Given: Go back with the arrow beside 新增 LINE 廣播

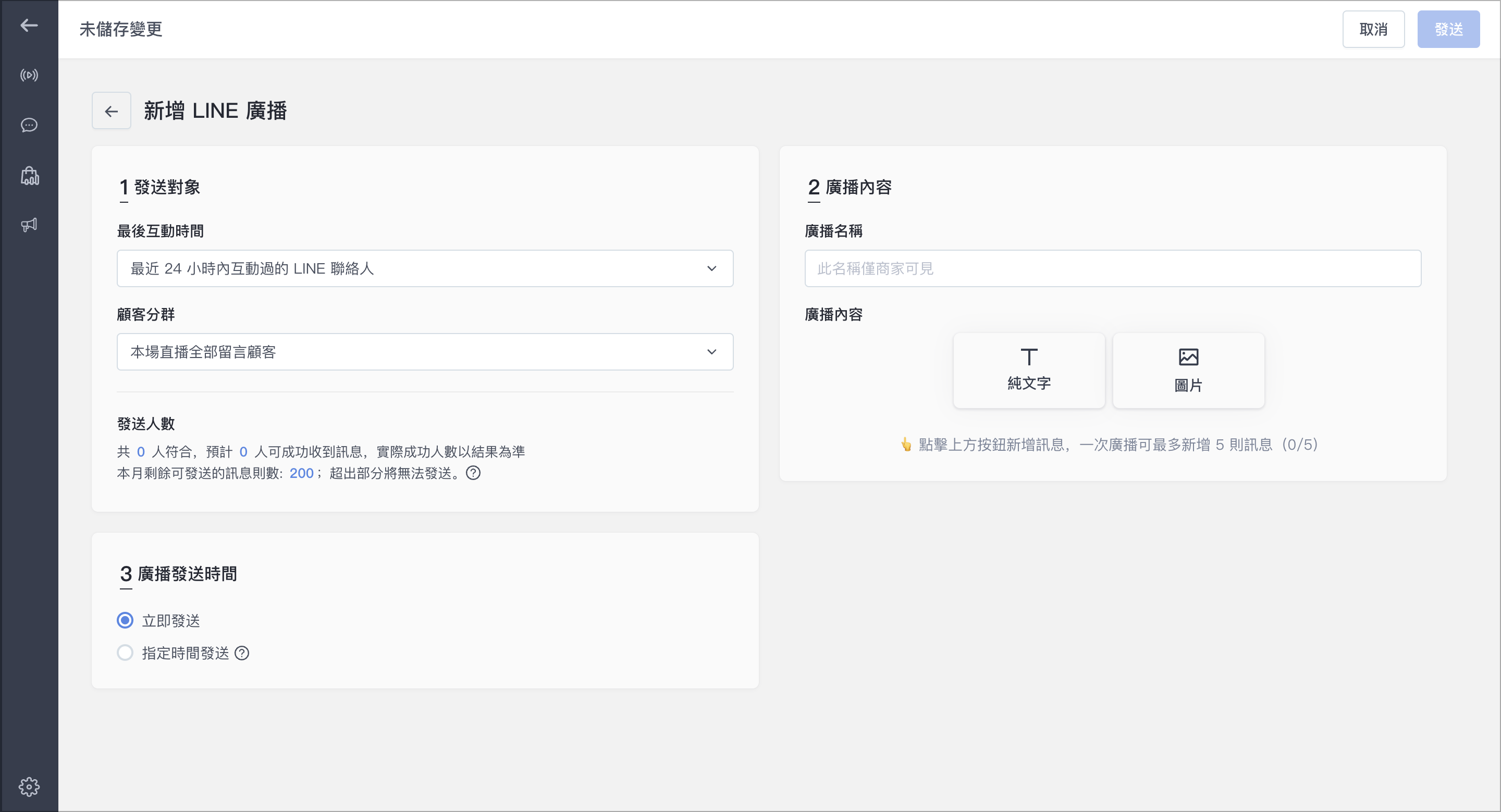Looking at the screenshot, I should (112, 110).
